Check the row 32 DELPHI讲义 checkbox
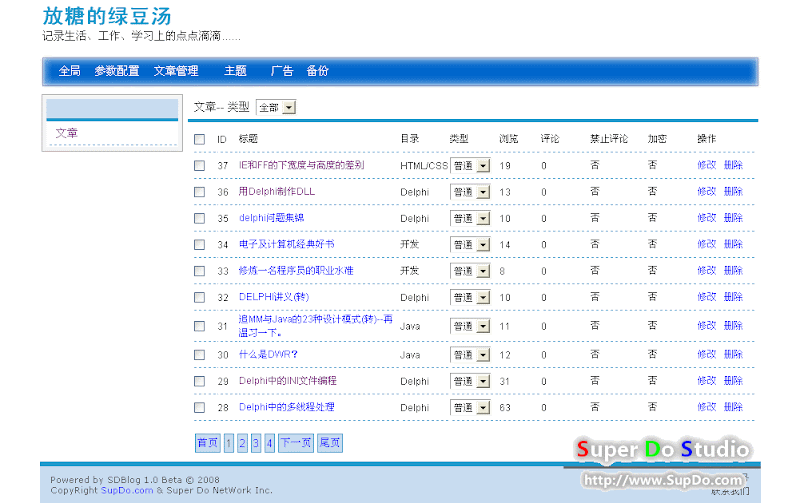Viewport: 800px width, 503px height. tap(199, 297)
